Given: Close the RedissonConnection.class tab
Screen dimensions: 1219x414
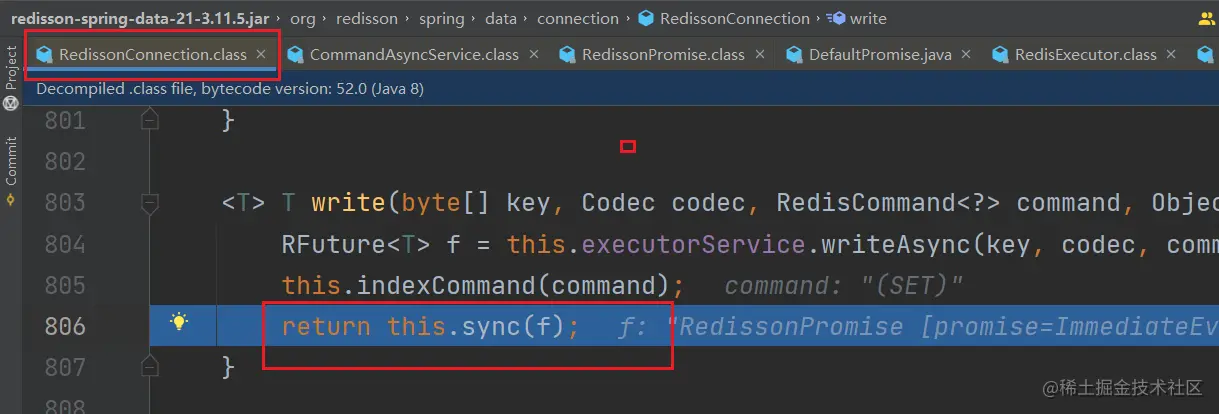Looking at the screenshot, I should pos(262,55).
